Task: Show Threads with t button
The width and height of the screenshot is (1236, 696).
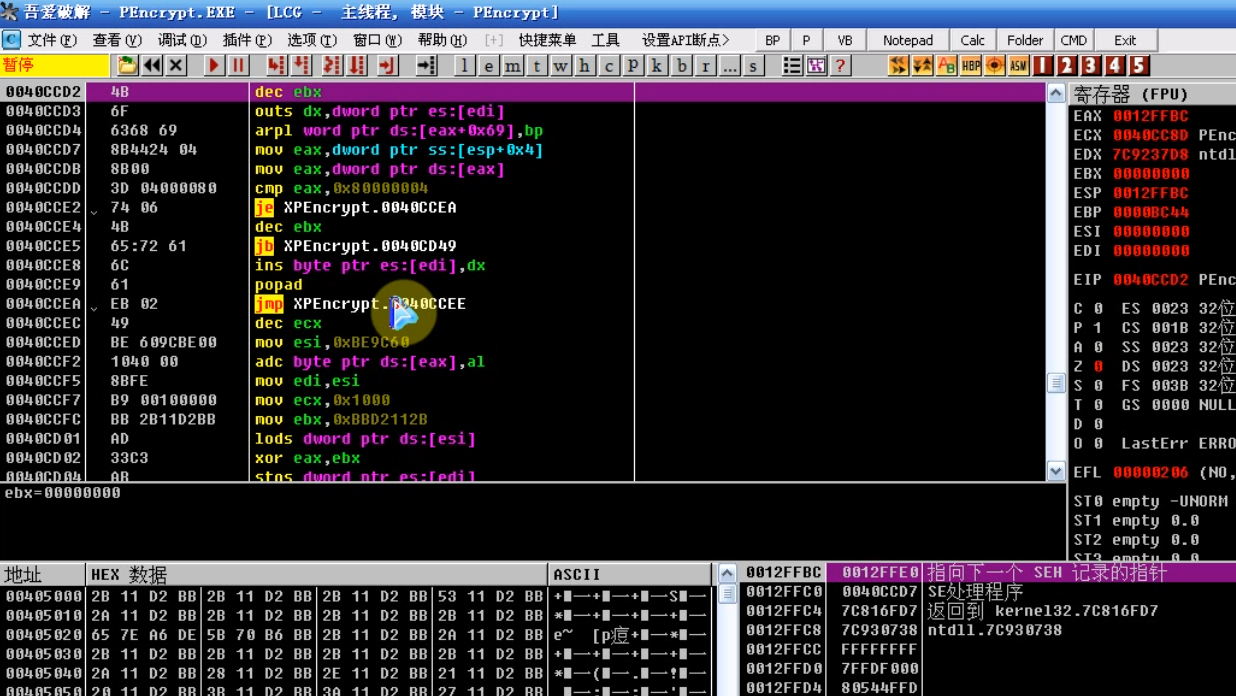Action: tap(536, 65)
